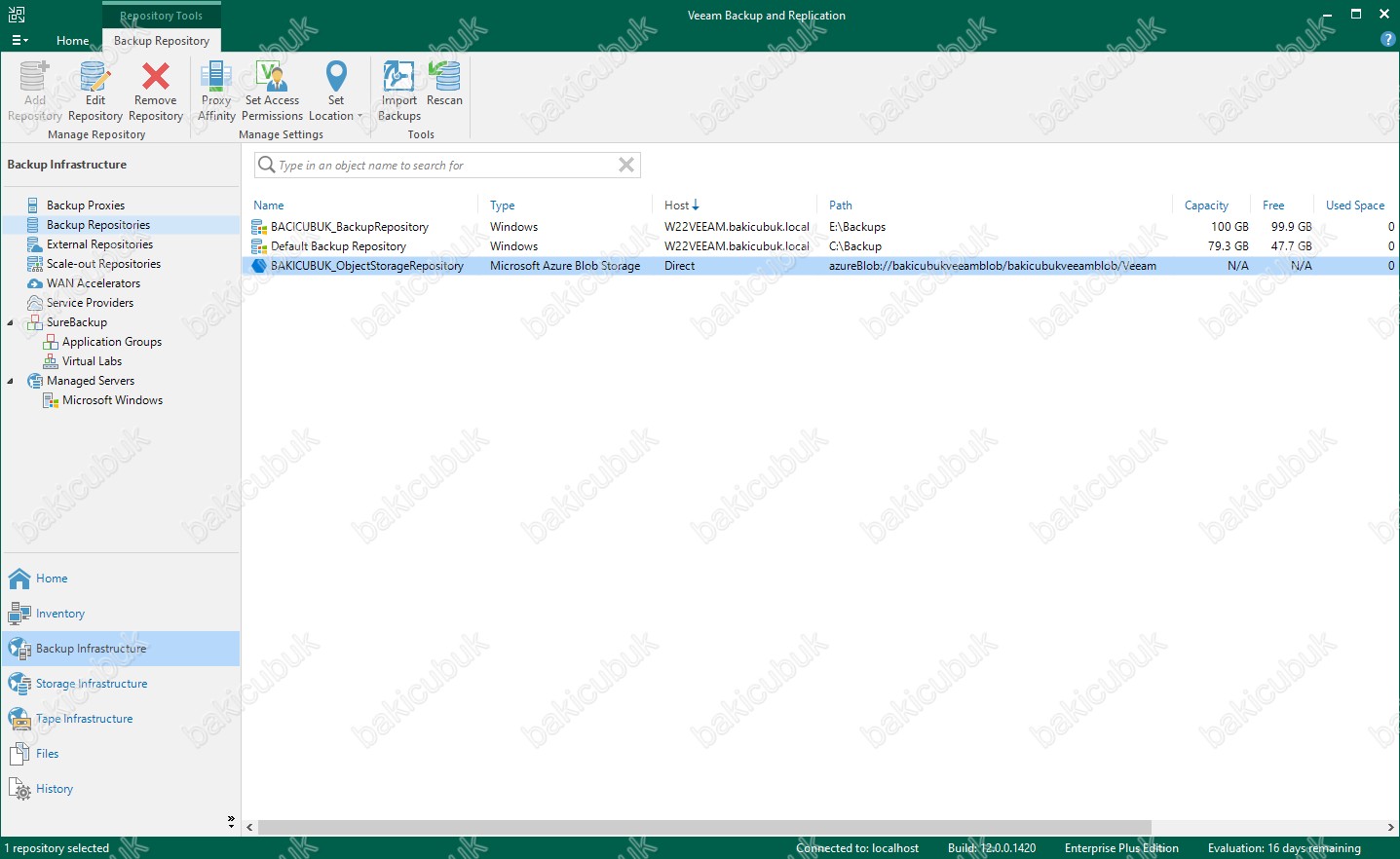Open the main hamburger menu dropdown

(x=19, y=40)
